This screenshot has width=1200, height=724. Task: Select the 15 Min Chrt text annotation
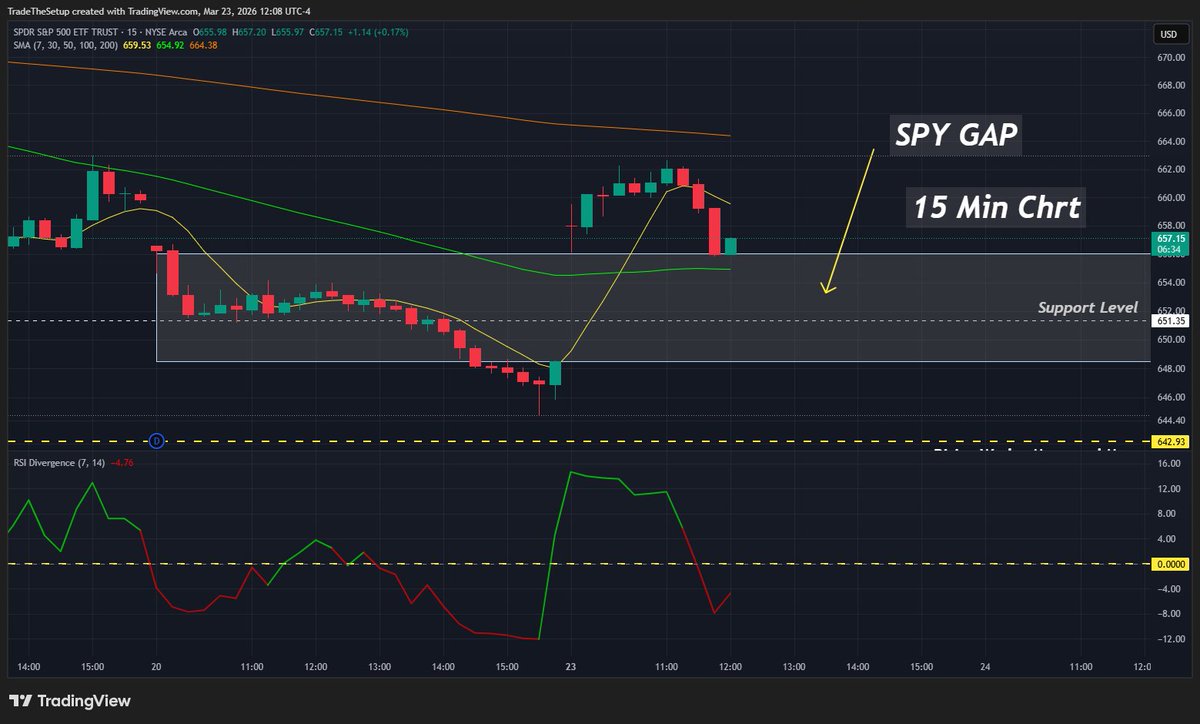(996, 208)
